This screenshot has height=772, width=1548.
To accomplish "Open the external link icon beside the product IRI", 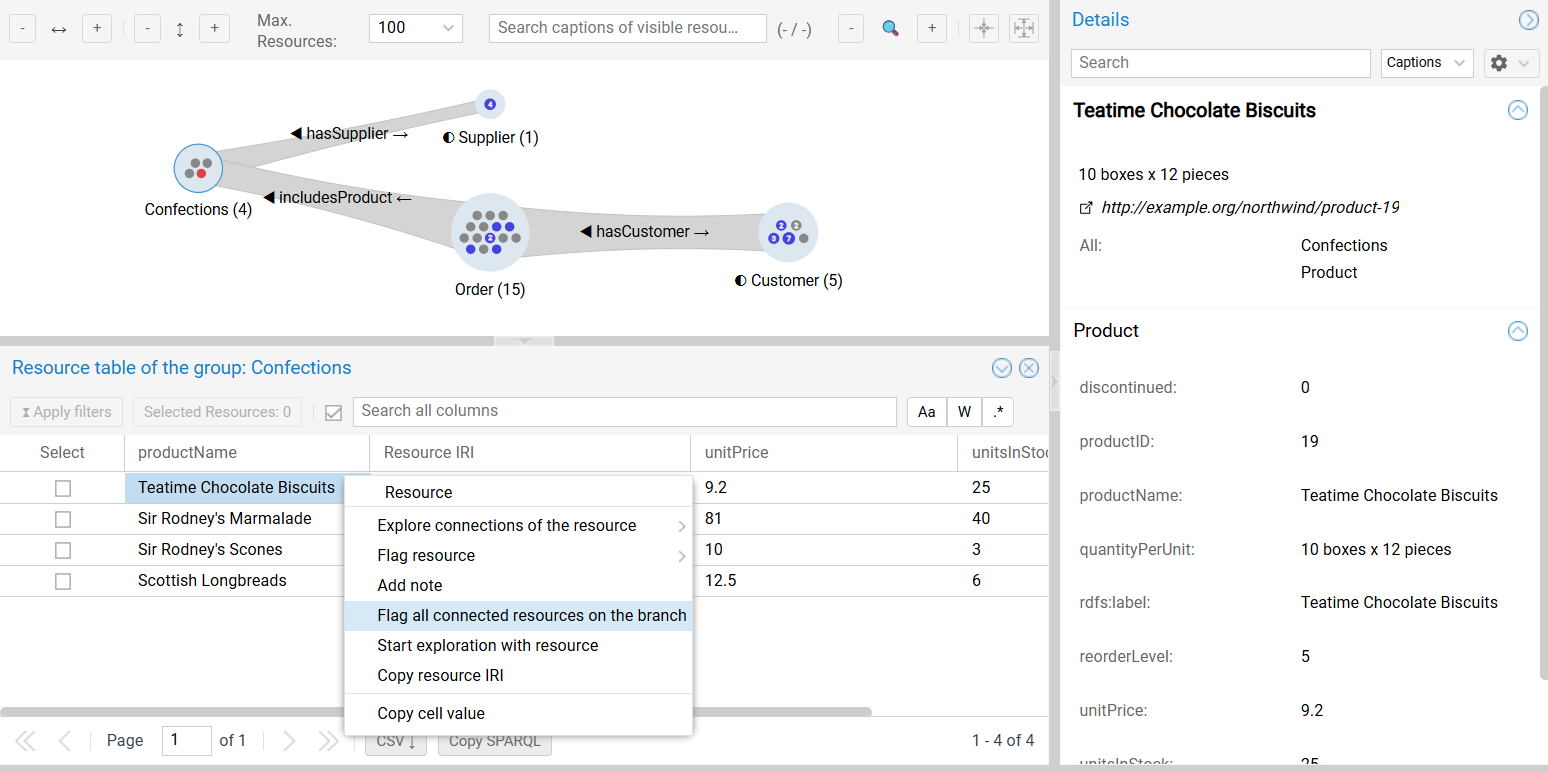I will tap(1086, 208).
